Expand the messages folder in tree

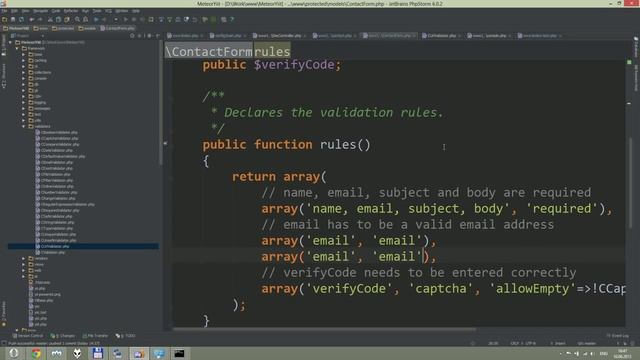[x=24, y=108]
